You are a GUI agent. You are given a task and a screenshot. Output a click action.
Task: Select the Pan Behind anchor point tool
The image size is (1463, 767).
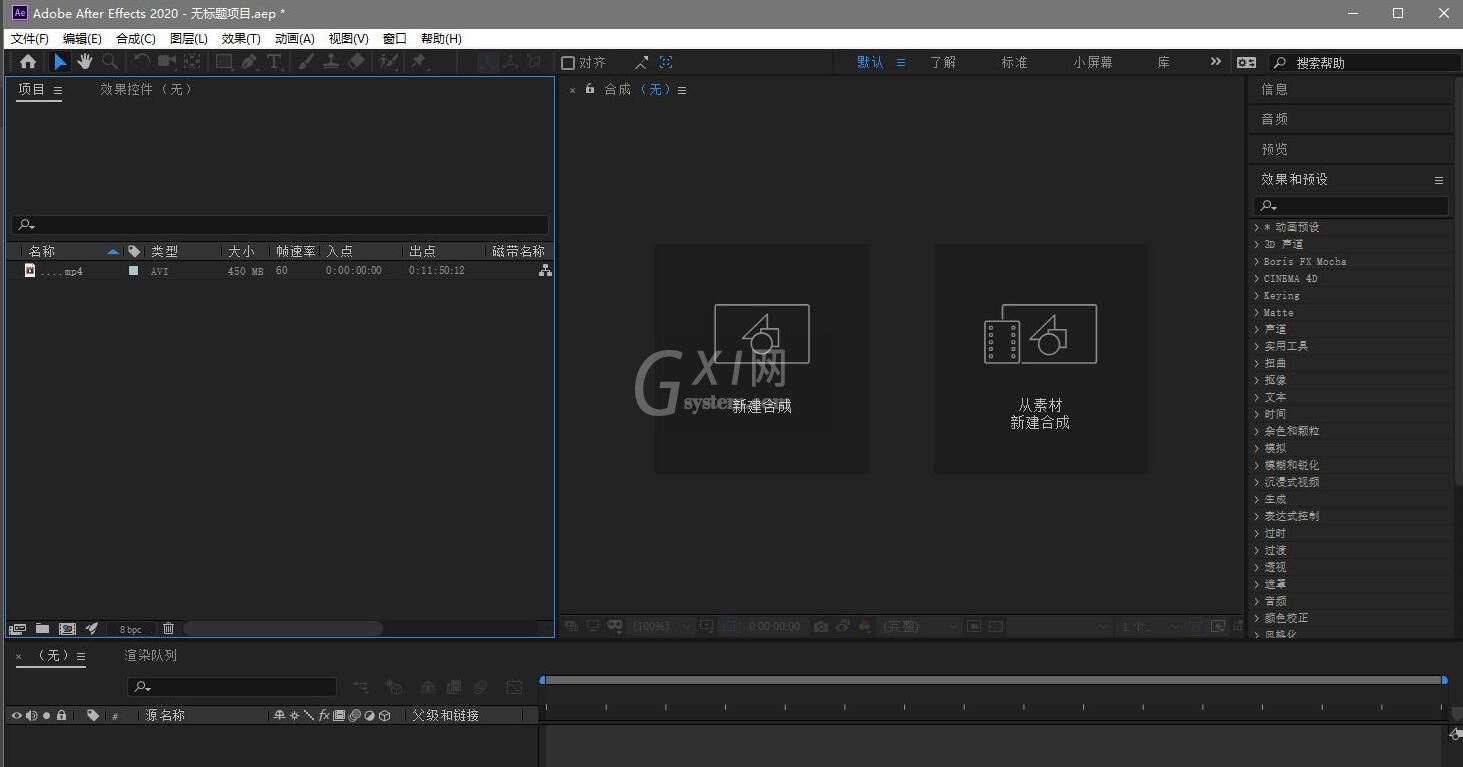click(192, 62)
